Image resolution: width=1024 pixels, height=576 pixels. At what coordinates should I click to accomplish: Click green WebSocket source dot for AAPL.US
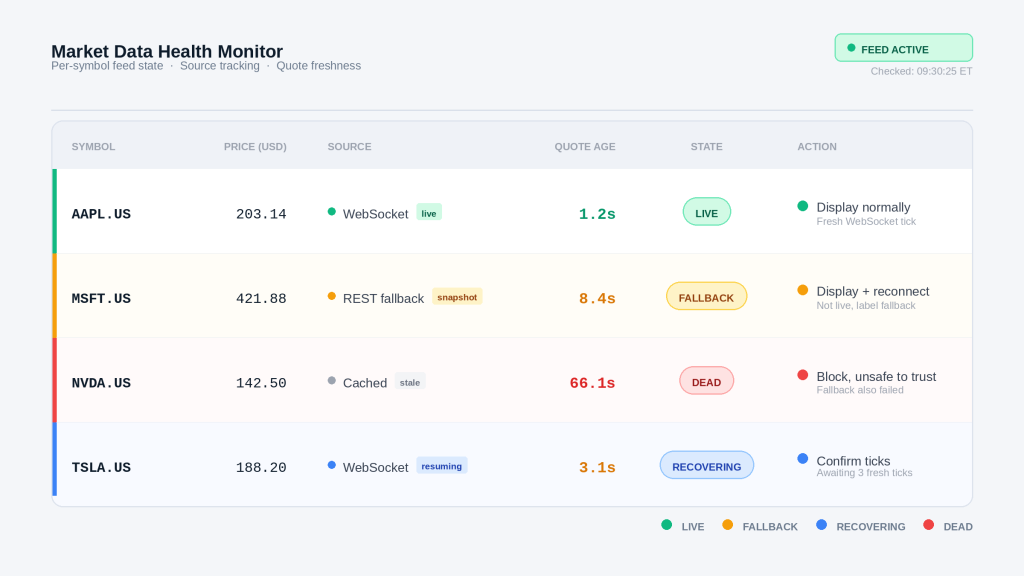click(x=332, y=212)
